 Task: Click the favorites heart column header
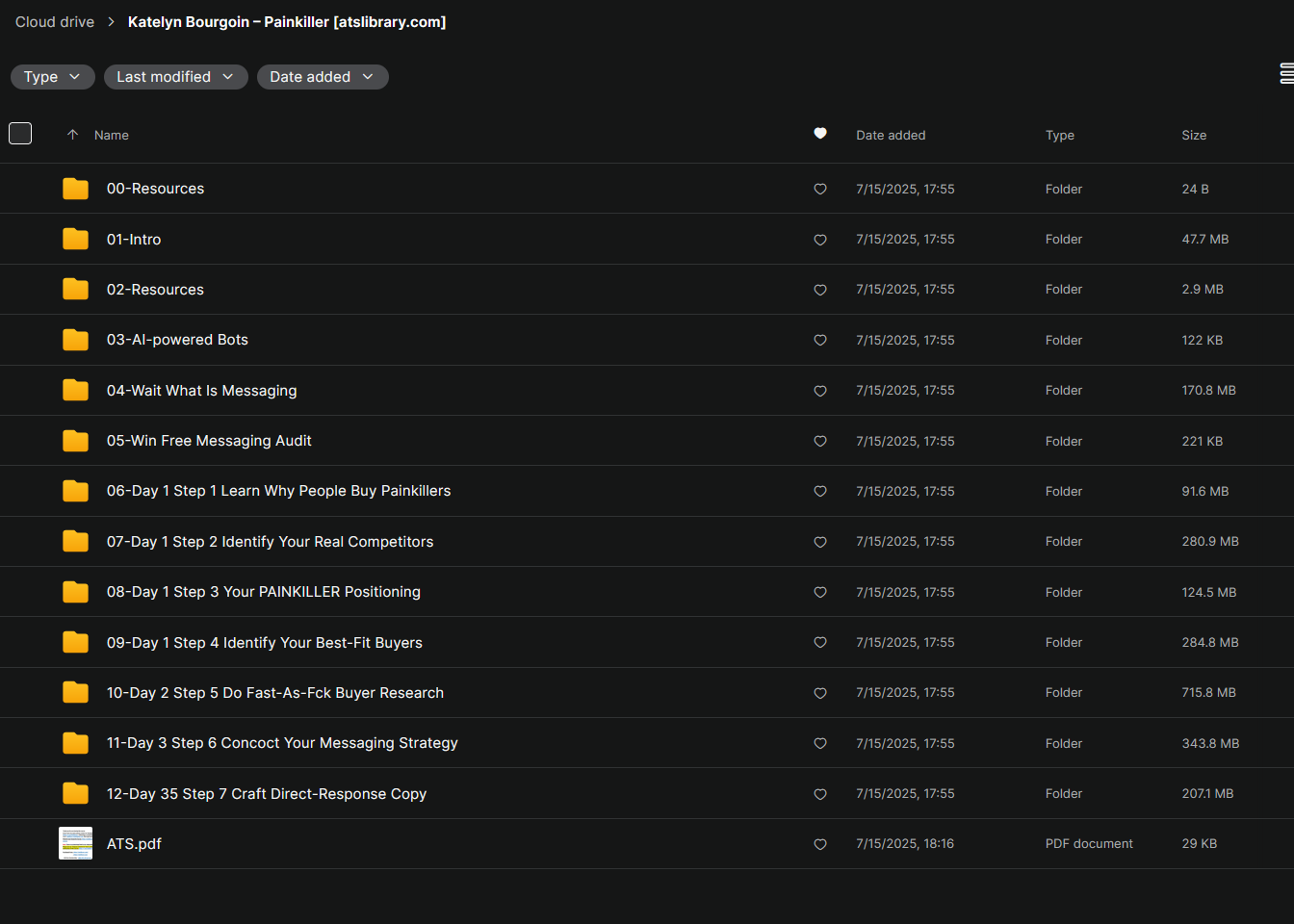pyautogui.click(x=820, y=134)
